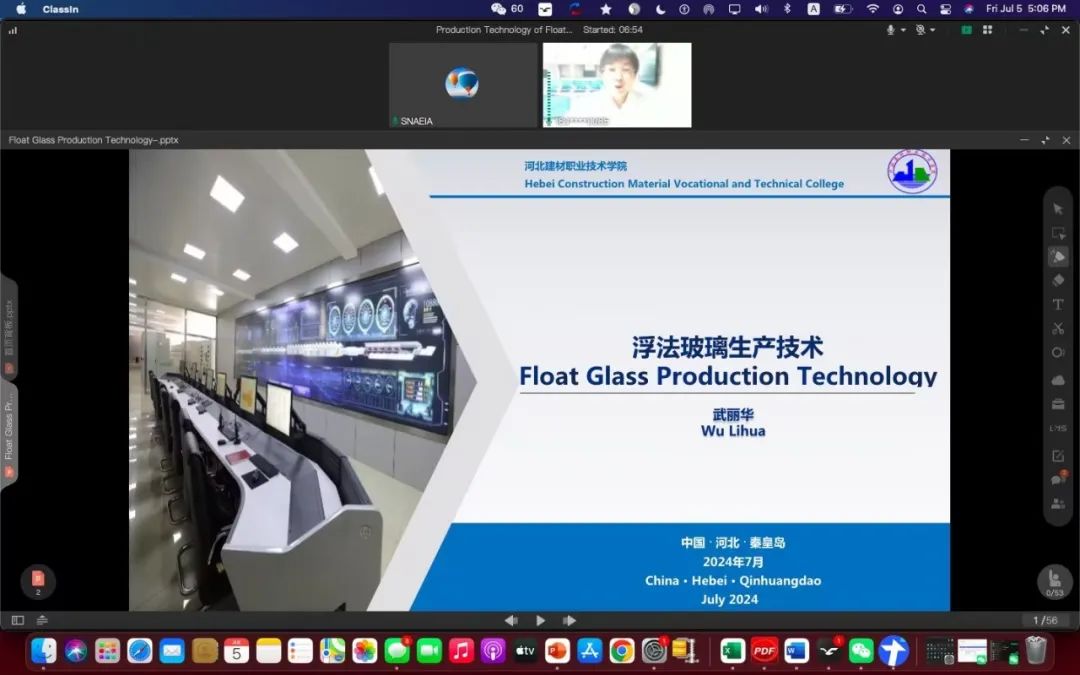The image size is (1080, 675).
Task: Click the green recording indicator icon
Action: (x=966, y=30)
